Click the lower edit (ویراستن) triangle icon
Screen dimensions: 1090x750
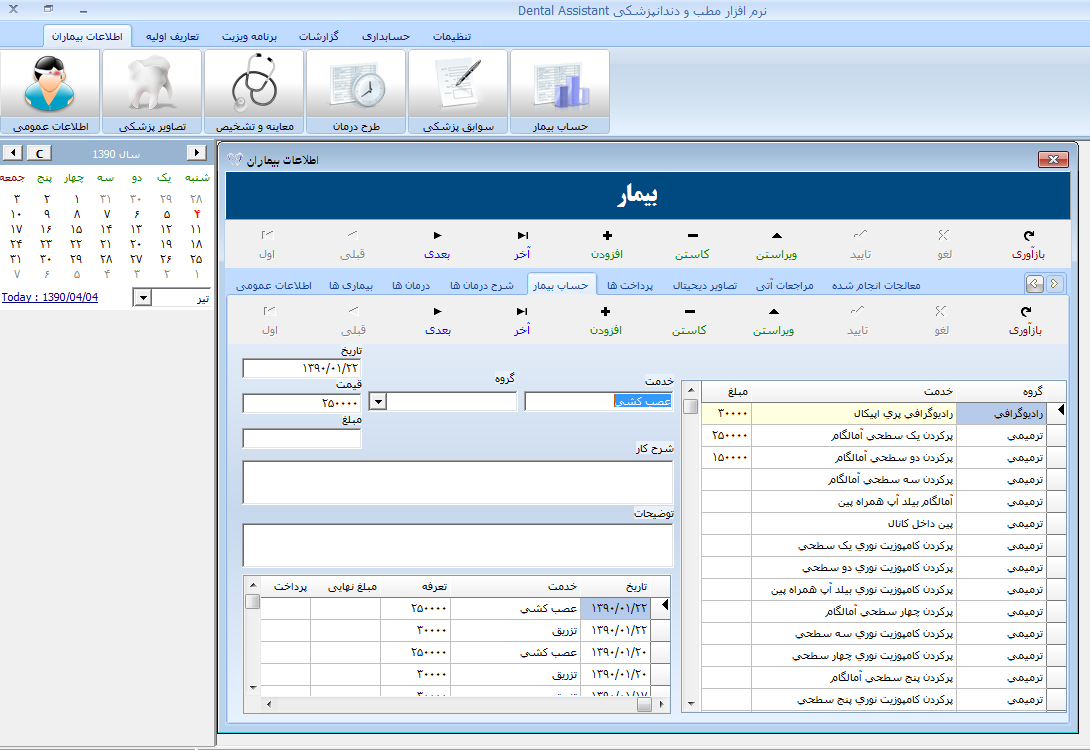click(774, 311)
